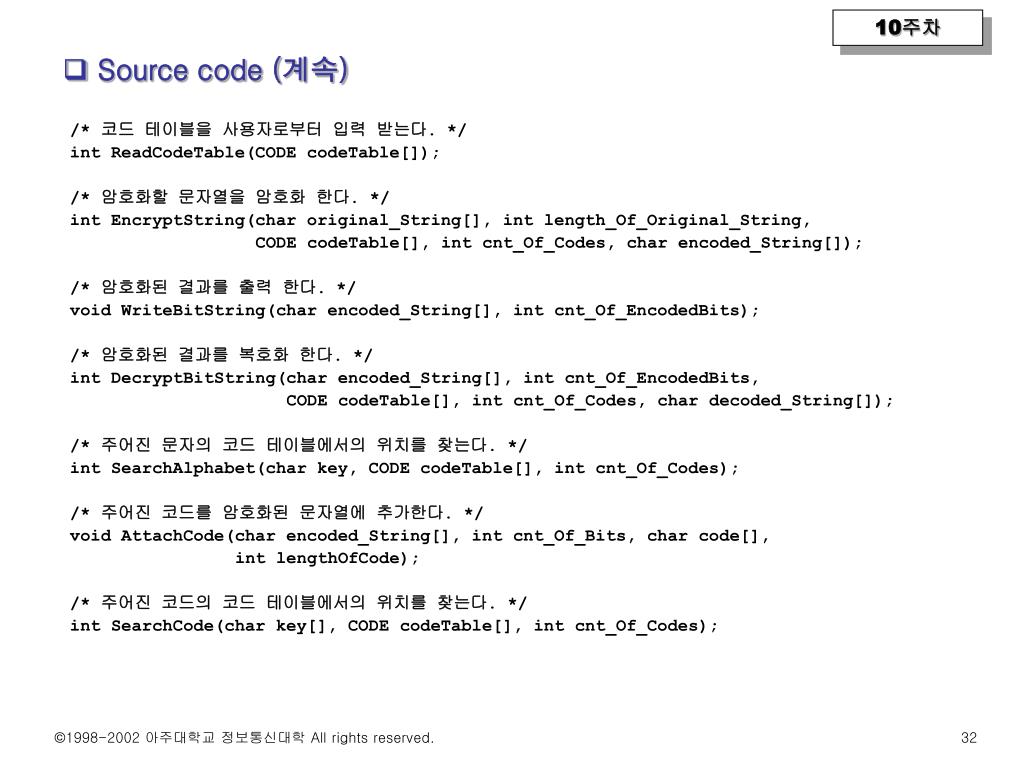Viewport: 1024px width, 768px height.
Task: Click the 'int lengthOfCode);' line
Action: (327, 558)
